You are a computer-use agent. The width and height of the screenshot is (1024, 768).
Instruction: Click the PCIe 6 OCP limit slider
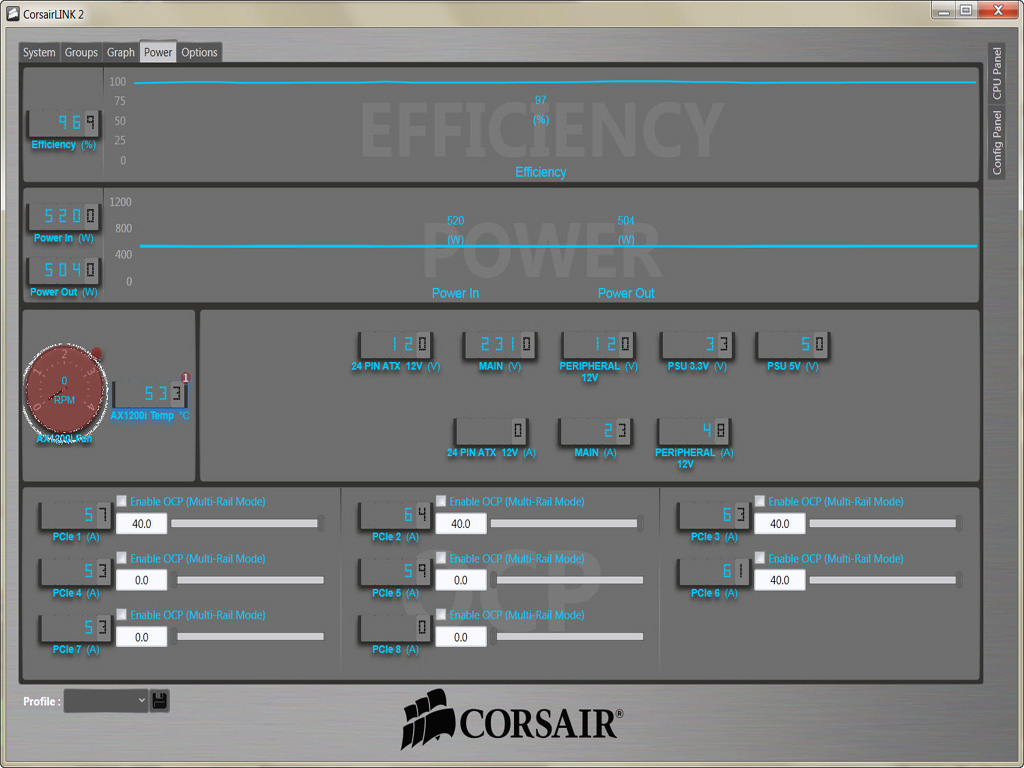(x=886, y=580)
